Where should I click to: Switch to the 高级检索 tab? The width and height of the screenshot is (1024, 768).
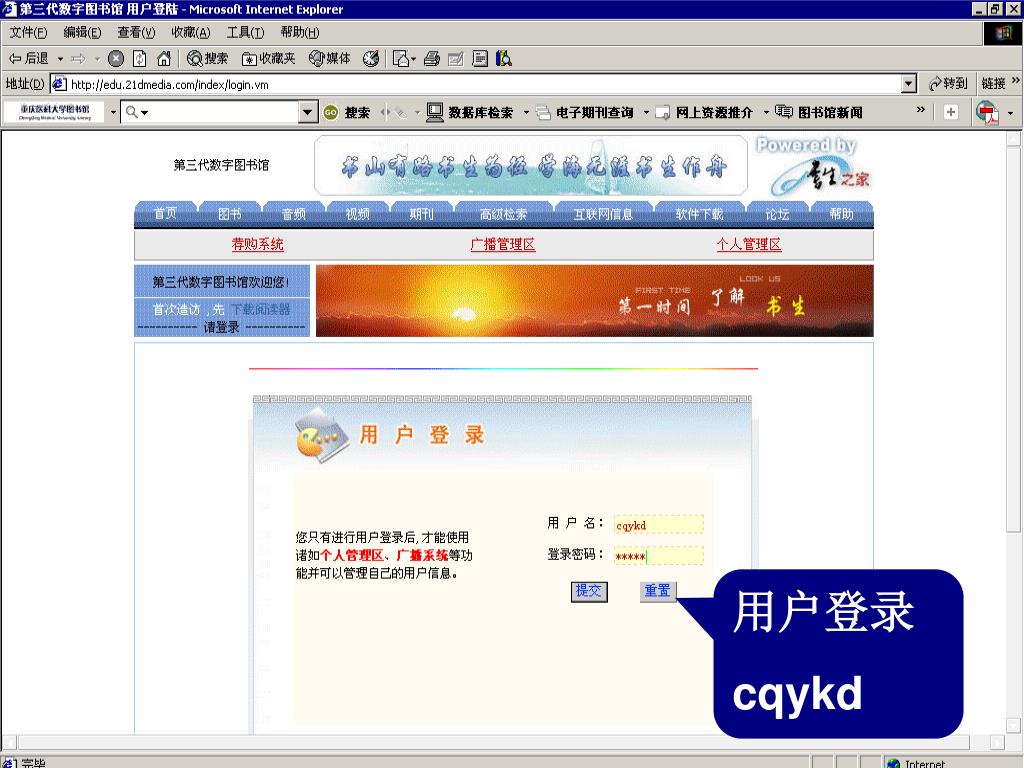[503, 214]
